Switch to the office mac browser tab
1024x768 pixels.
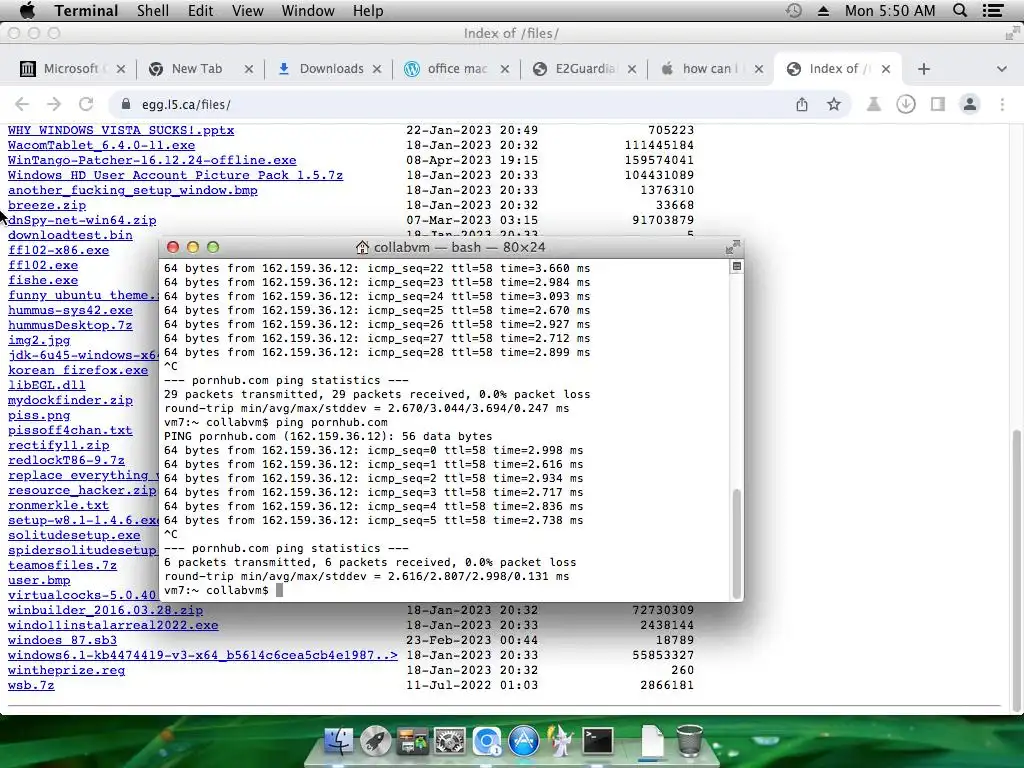(x=457, y=69)
